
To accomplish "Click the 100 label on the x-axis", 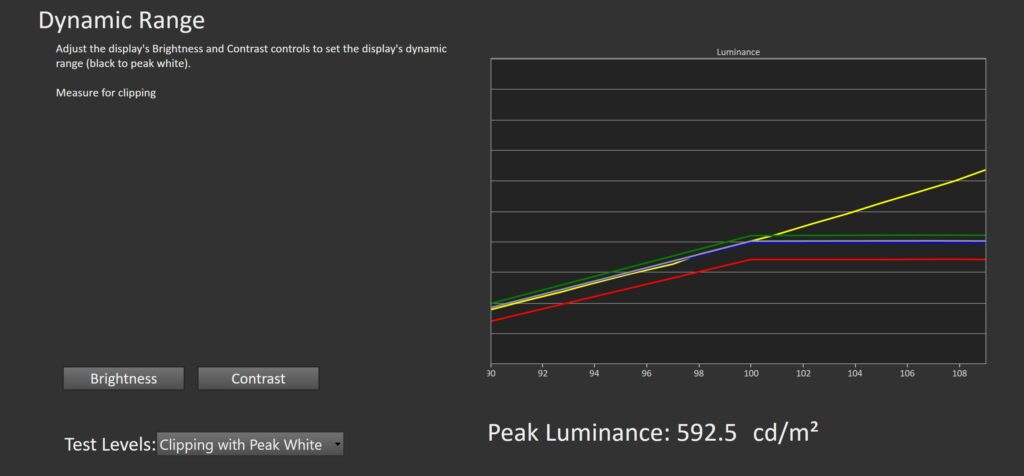I will click(750, 372).
